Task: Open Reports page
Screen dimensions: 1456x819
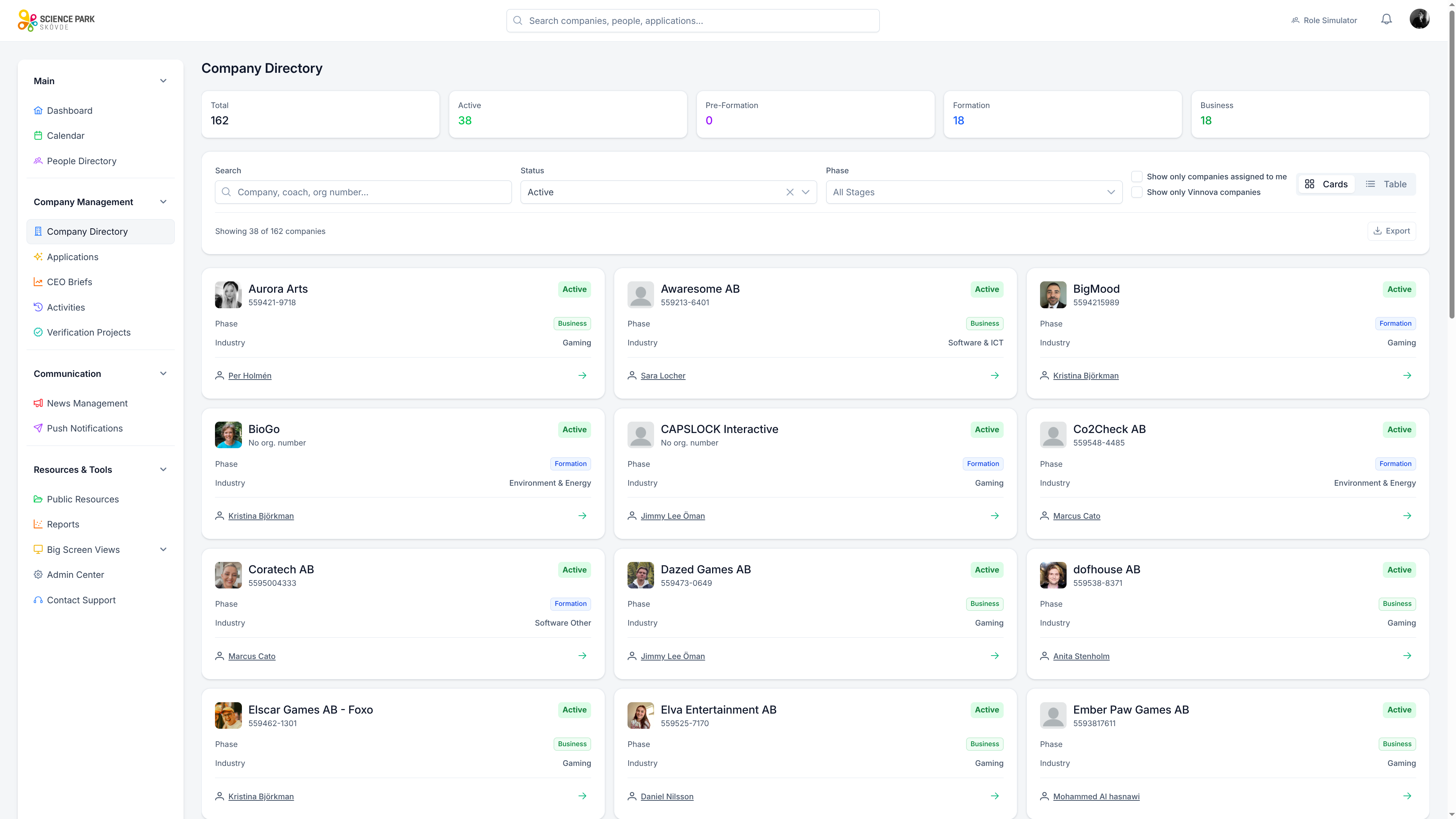Action: [100, 524]
